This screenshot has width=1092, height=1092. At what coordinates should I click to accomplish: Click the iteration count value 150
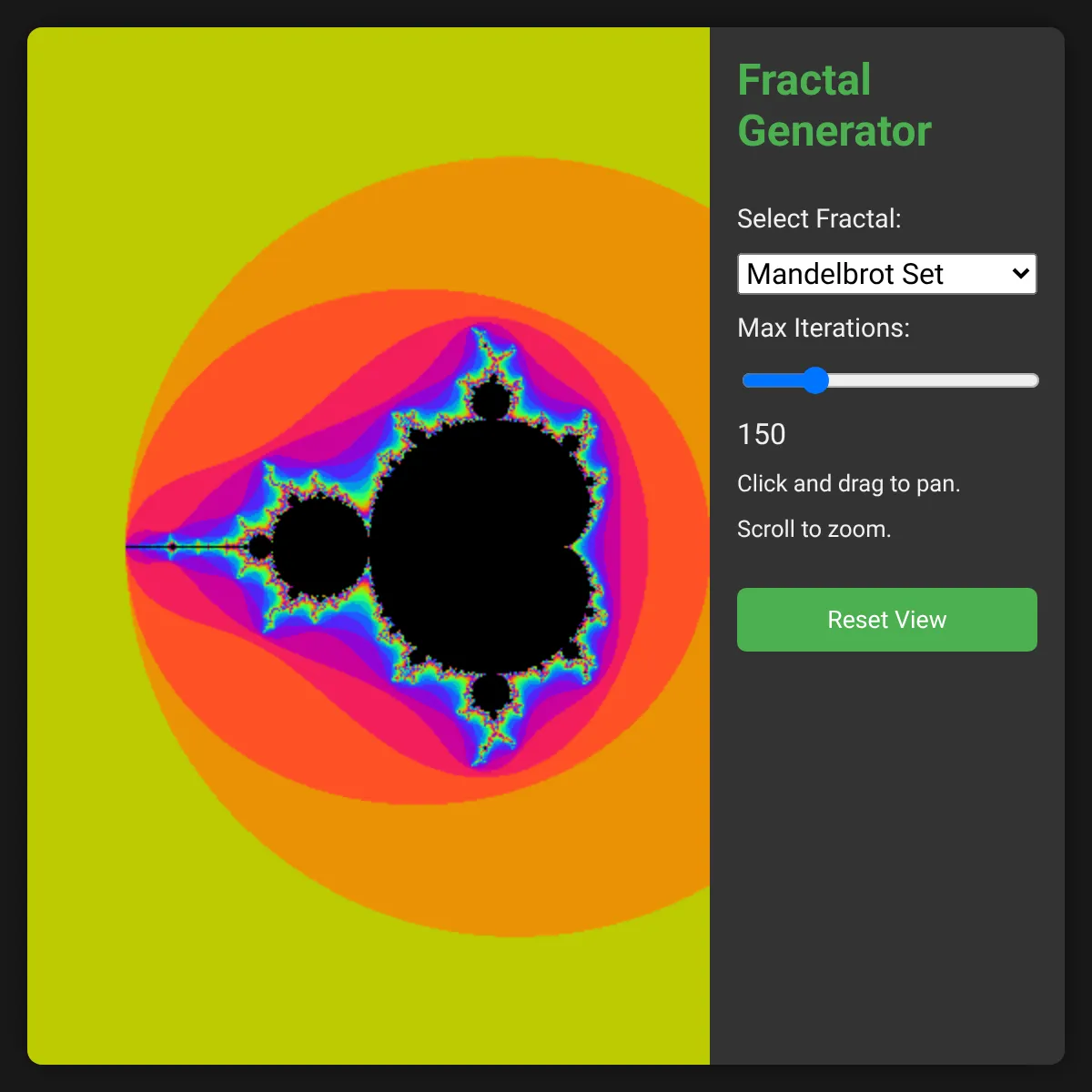tap(762, 435)
